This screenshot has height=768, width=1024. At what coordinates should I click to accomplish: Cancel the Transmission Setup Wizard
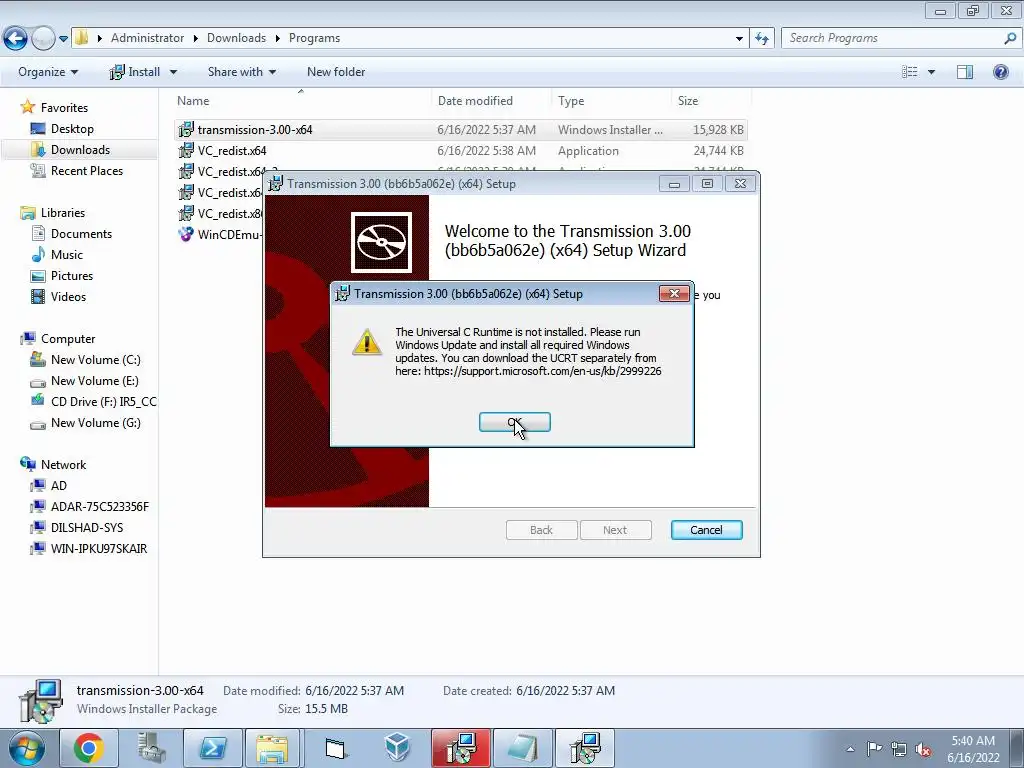coord(707,530)
